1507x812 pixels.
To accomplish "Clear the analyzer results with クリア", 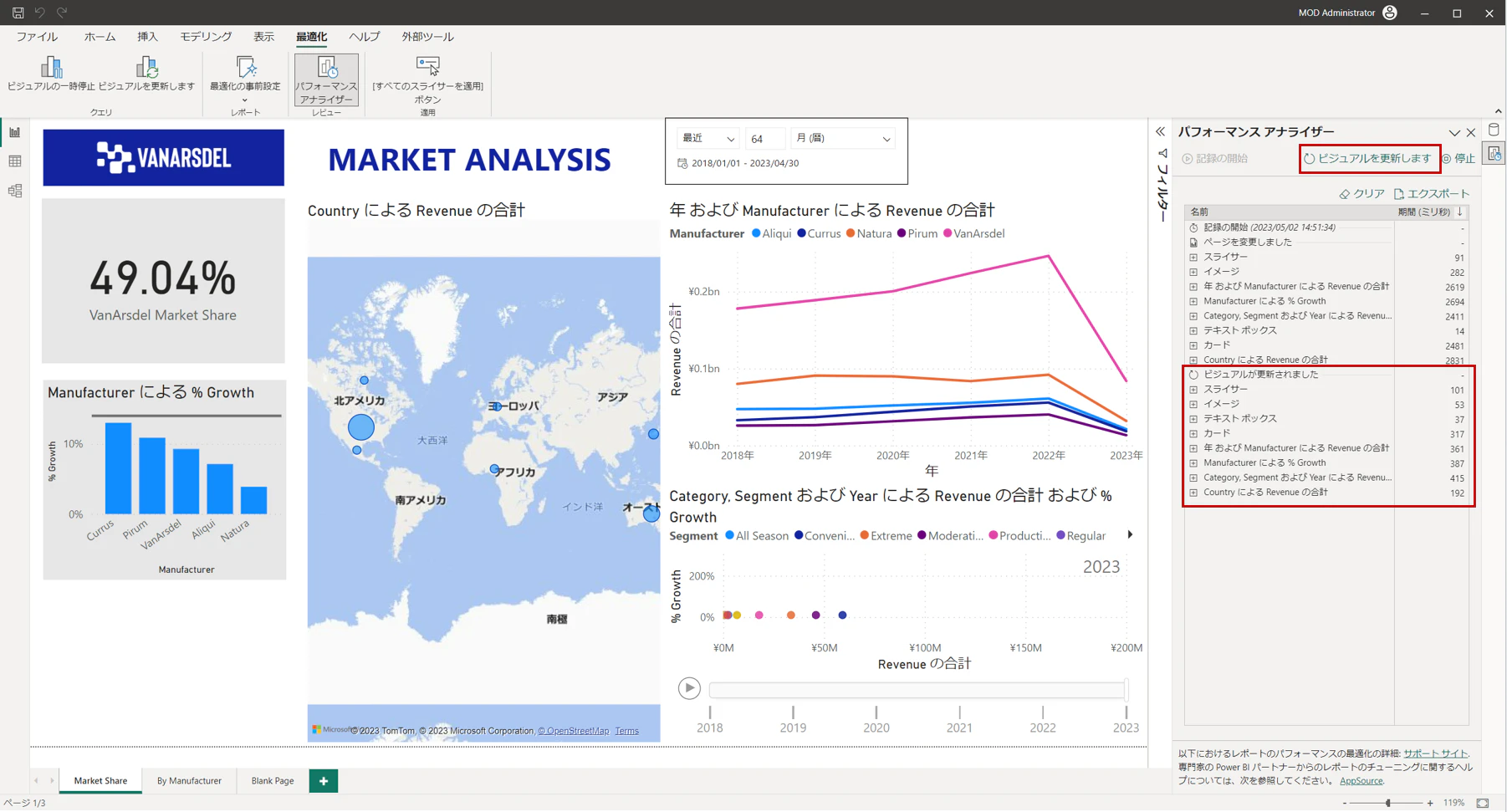I will click(1361, 193).
